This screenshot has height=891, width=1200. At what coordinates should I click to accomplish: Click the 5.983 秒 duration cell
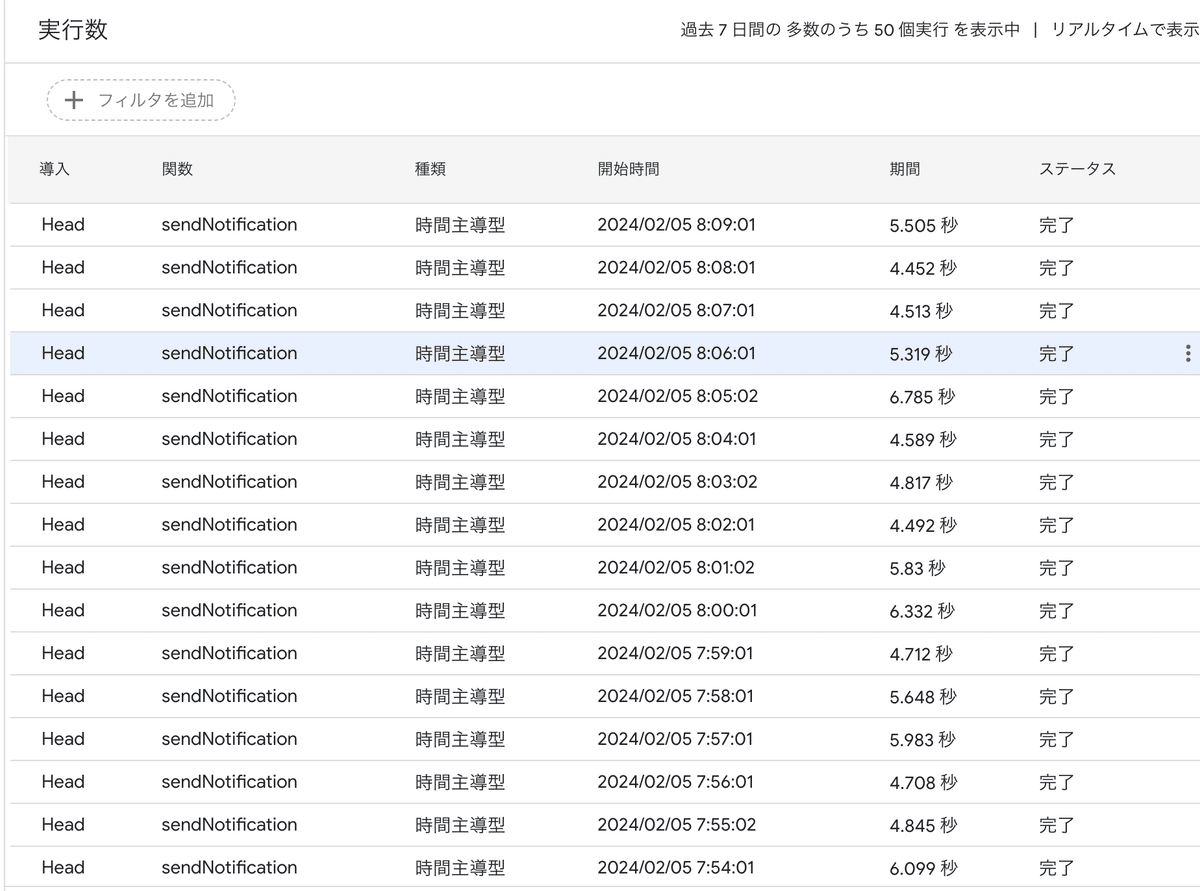tap(922, 740)
